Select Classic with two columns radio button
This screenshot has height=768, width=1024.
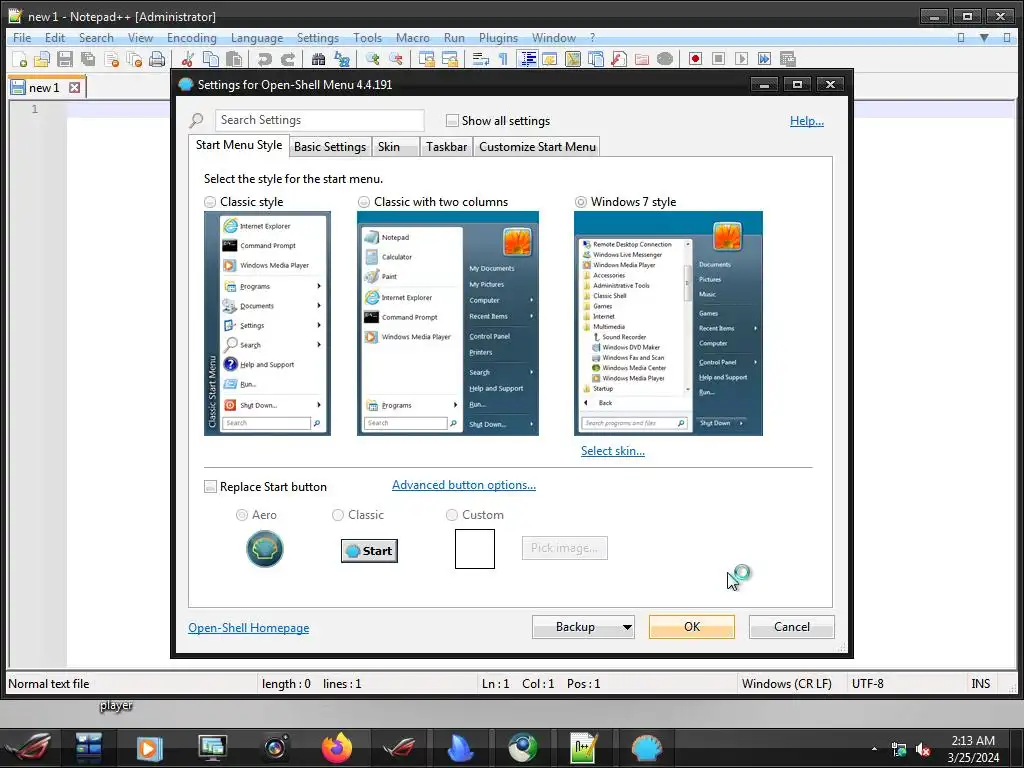tap(364, 202)
